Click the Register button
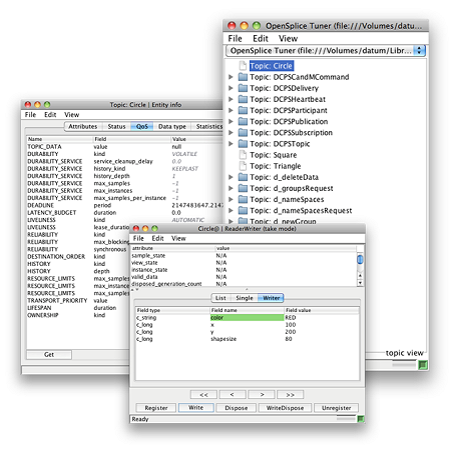The height and width of the screenshot is (451, 451). click(x=156, y=408)
